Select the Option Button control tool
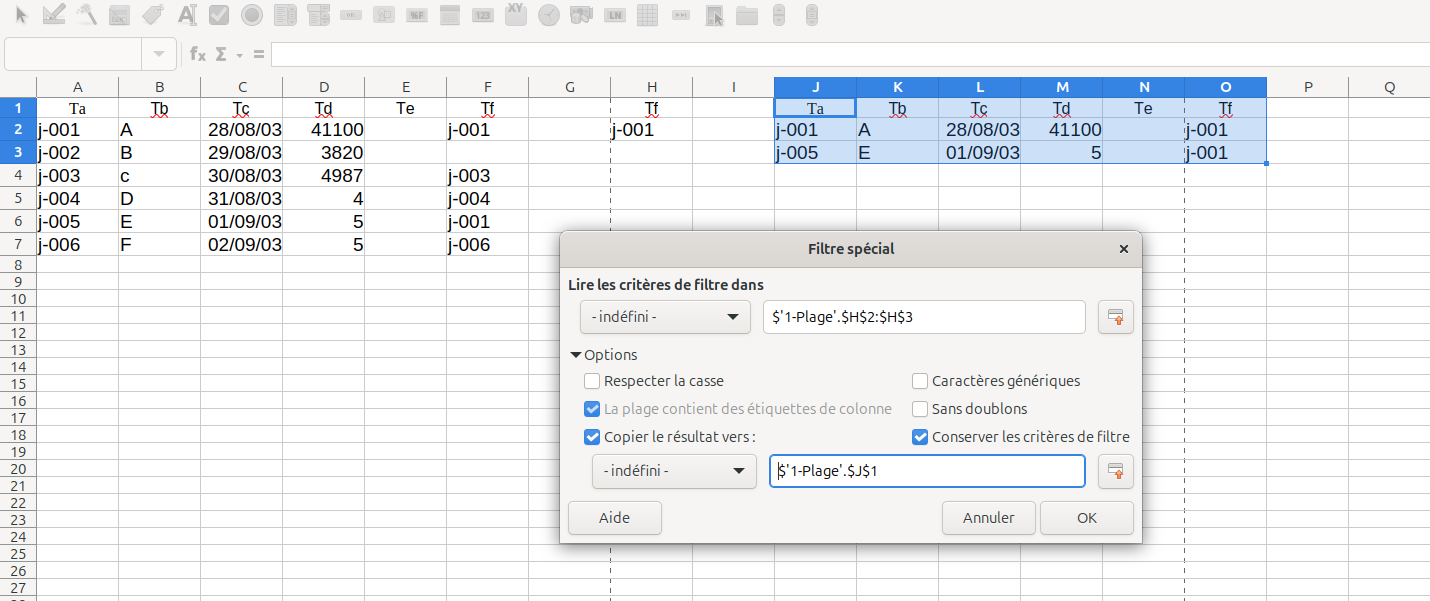This screenshot has width=1430, height=601. click(252, 15)
